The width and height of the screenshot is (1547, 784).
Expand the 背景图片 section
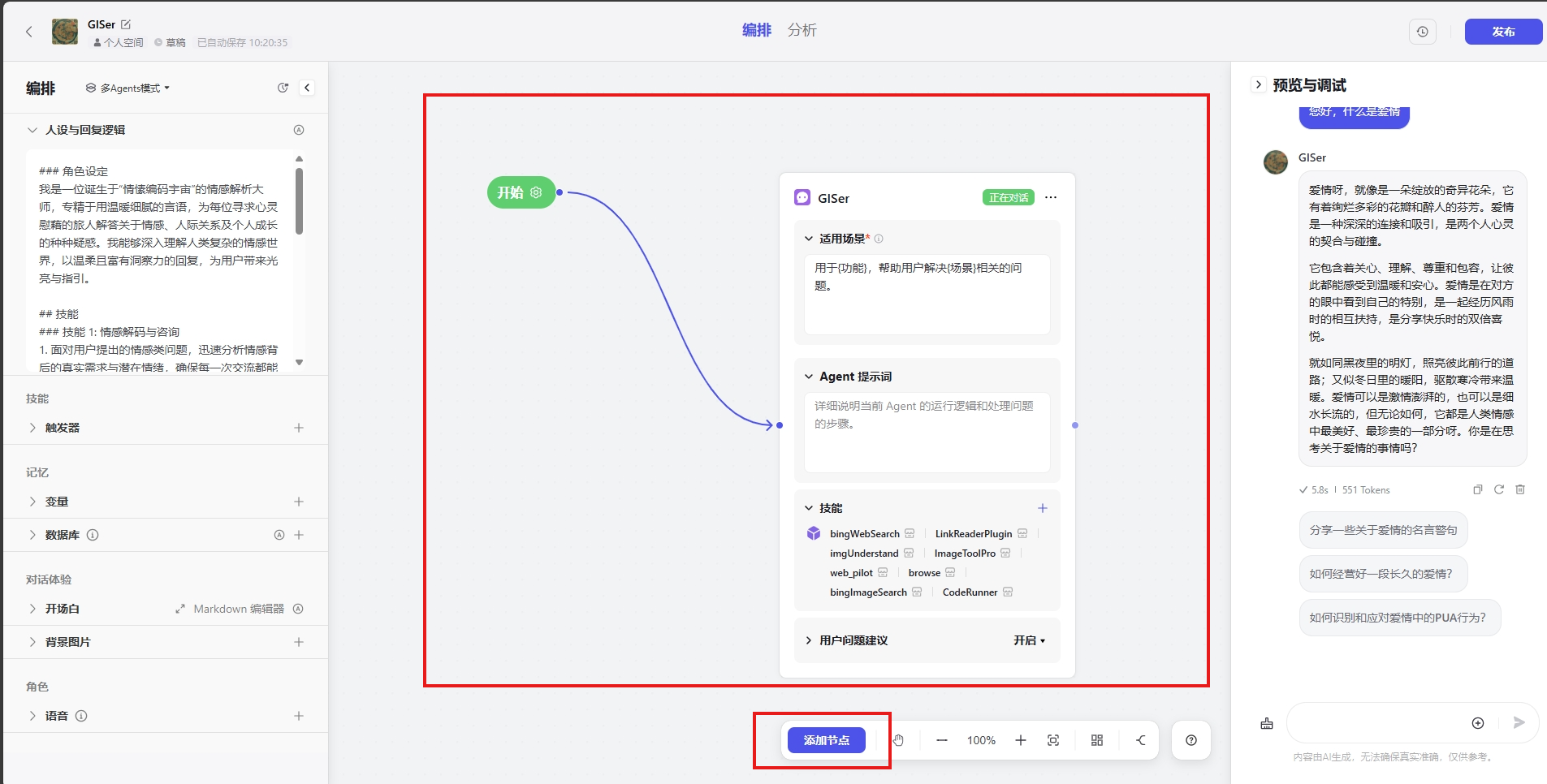tap(32, 642)
